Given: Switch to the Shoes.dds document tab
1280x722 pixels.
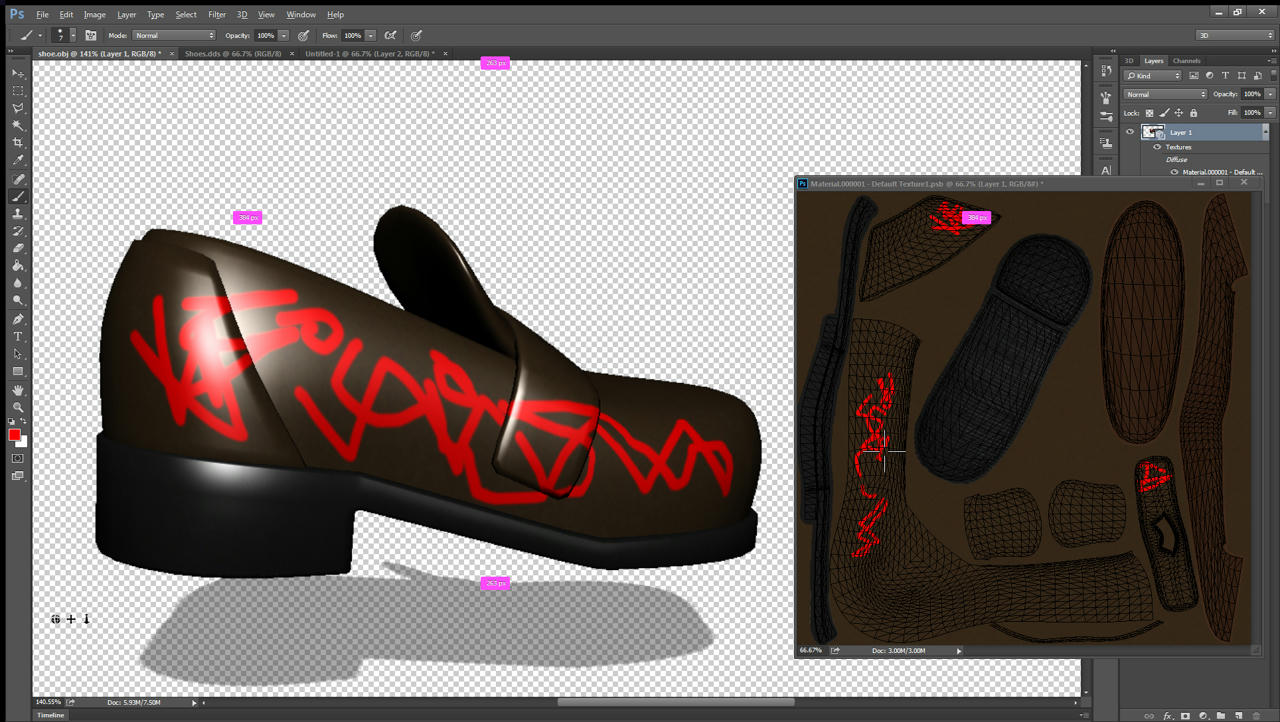Looking at the screenshot, I should point(233,53).
